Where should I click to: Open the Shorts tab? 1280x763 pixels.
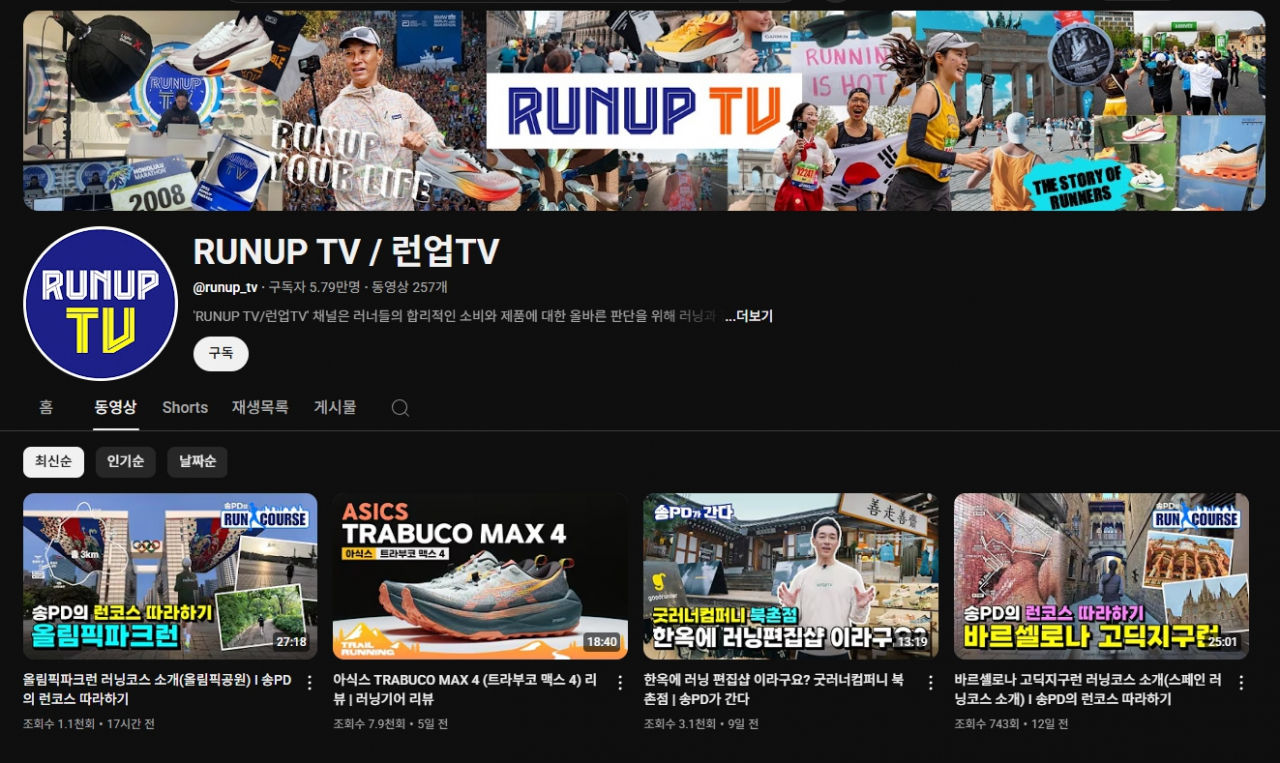[185, 407]
